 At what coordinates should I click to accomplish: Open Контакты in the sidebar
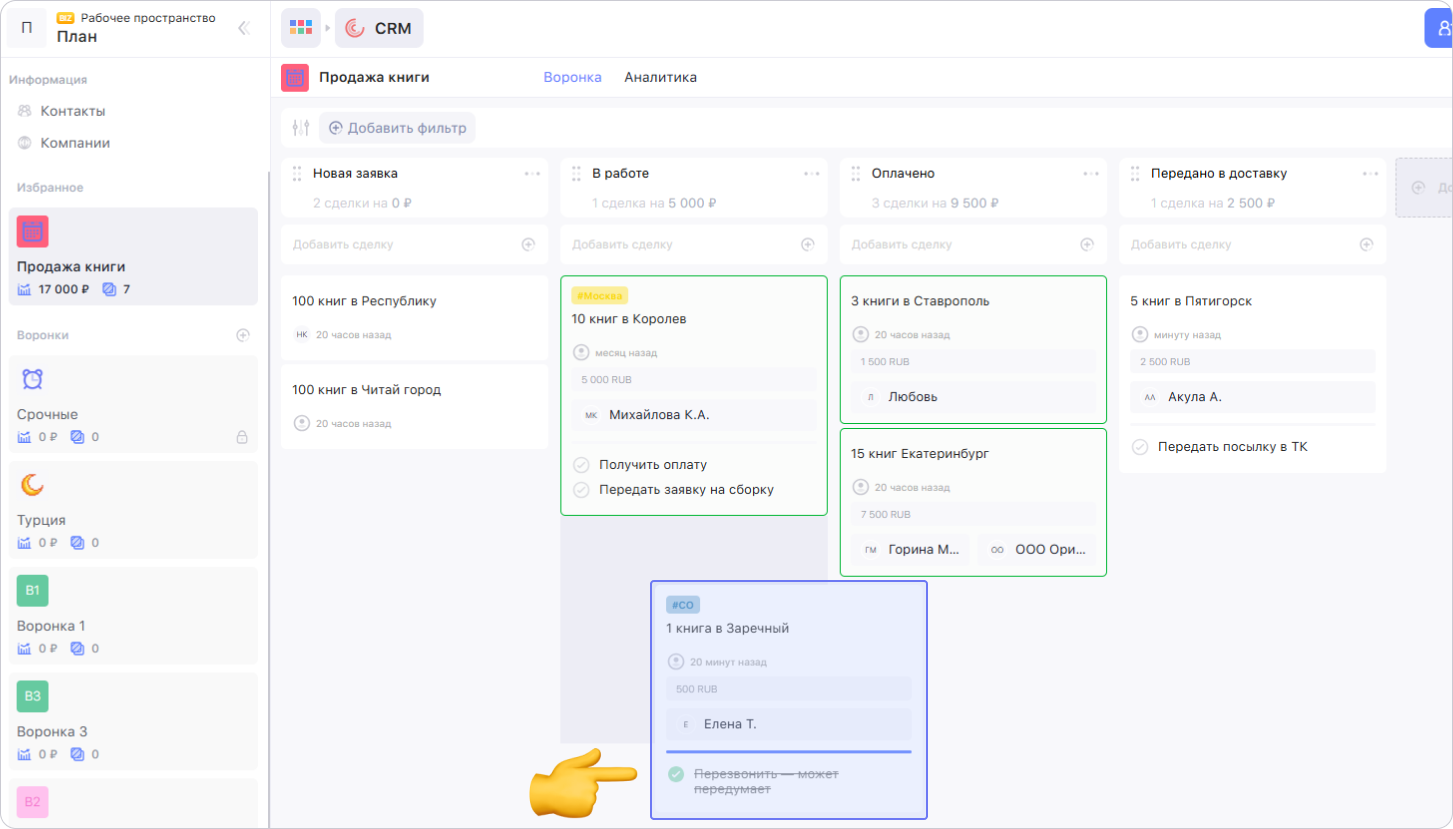click(72, 111)
